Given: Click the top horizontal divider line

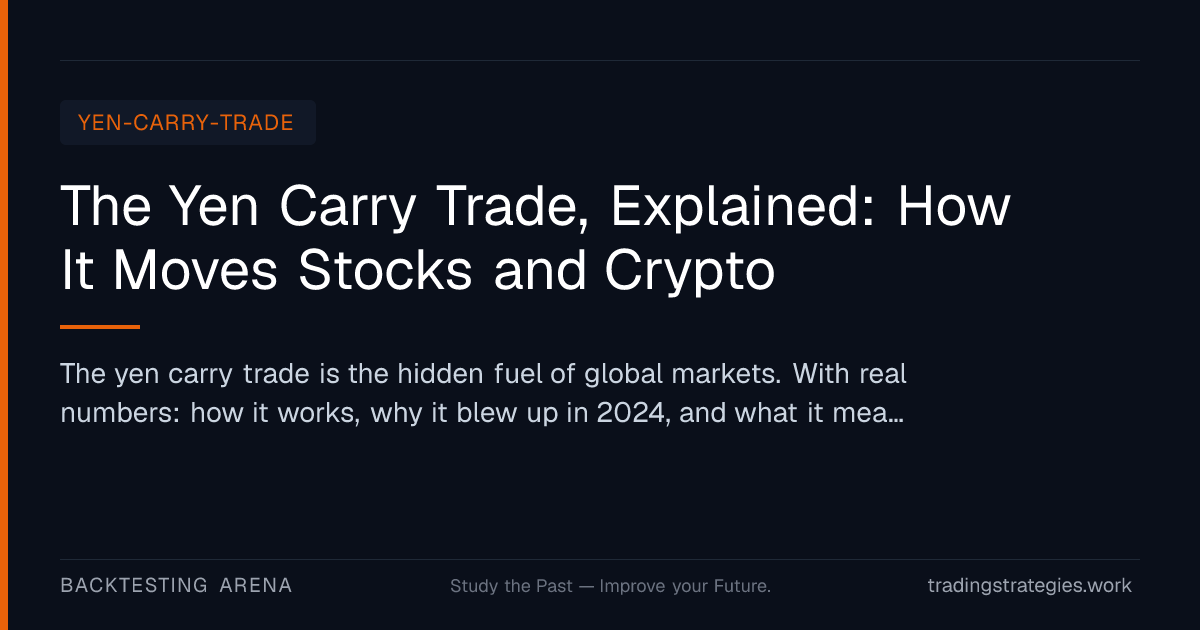Looking at the screenshot, I should [600, 60].
